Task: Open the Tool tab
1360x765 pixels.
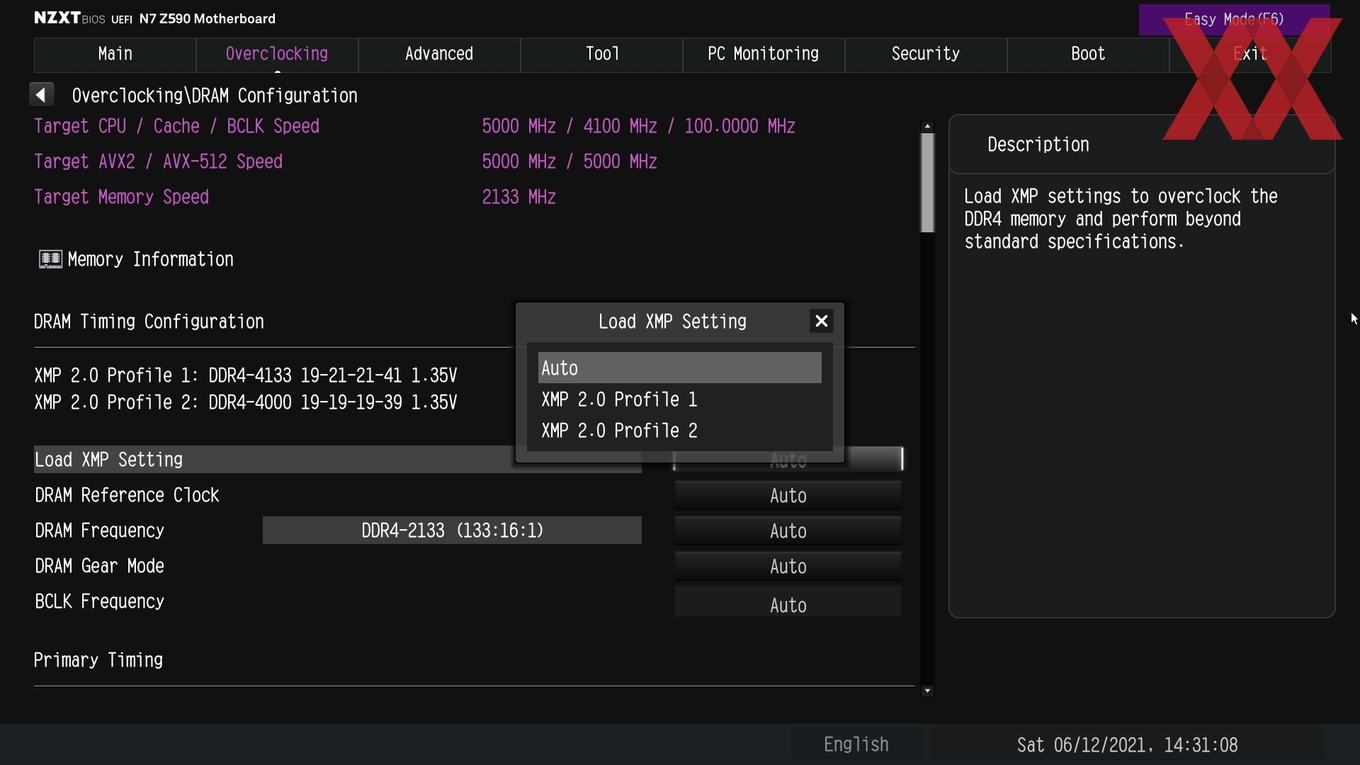Action: [602, 54]
